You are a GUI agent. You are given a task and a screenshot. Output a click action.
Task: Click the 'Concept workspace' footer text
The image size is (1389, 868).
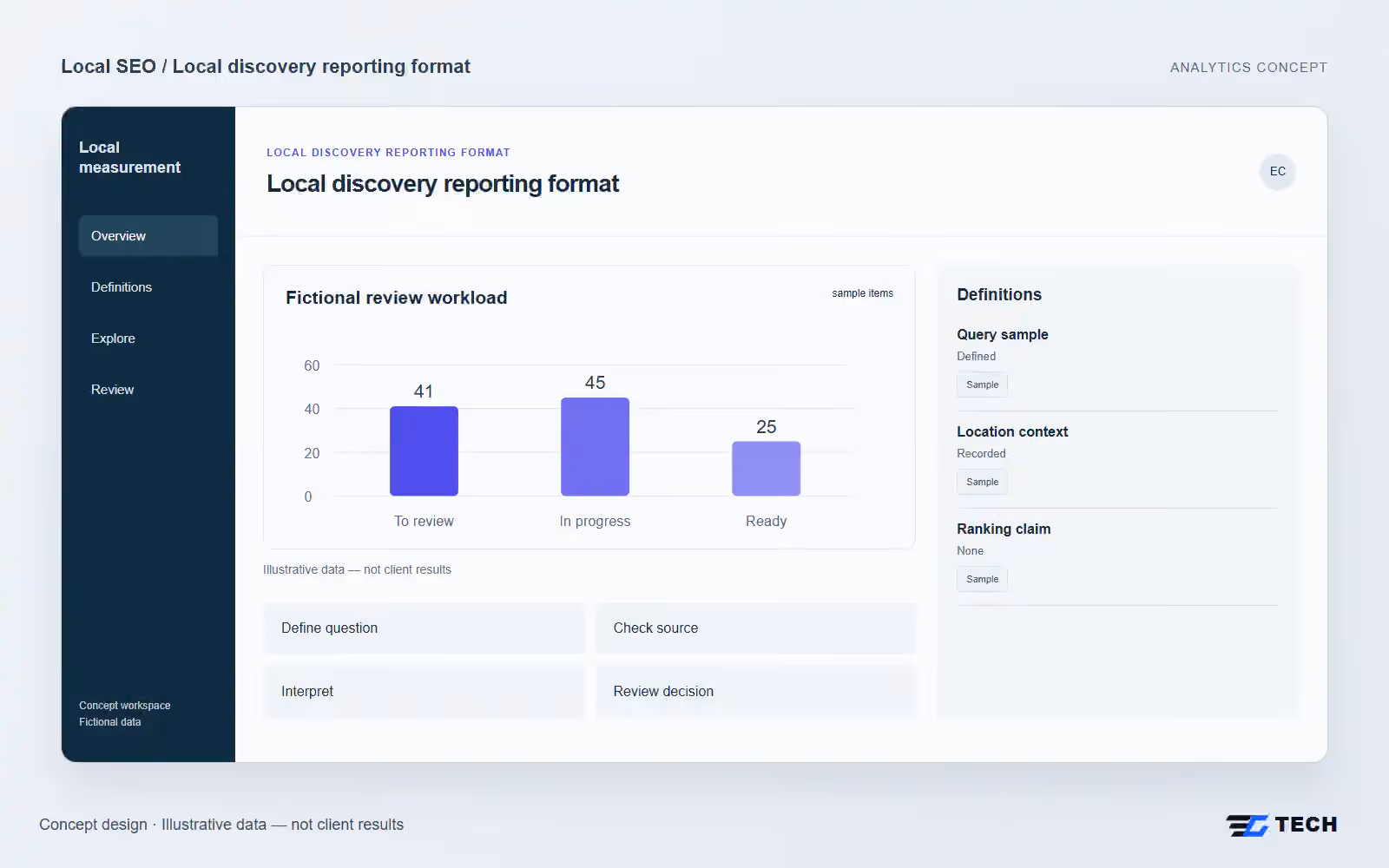124,706
